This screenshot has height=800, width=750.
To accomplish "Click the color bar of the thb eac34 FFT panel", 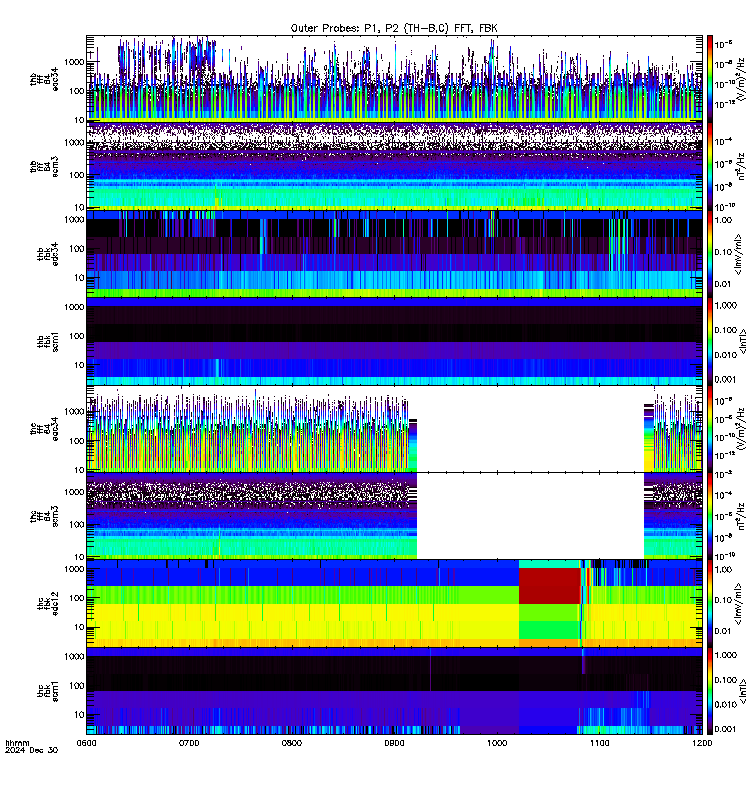I will pyautogui.click(x=709, y=79).
